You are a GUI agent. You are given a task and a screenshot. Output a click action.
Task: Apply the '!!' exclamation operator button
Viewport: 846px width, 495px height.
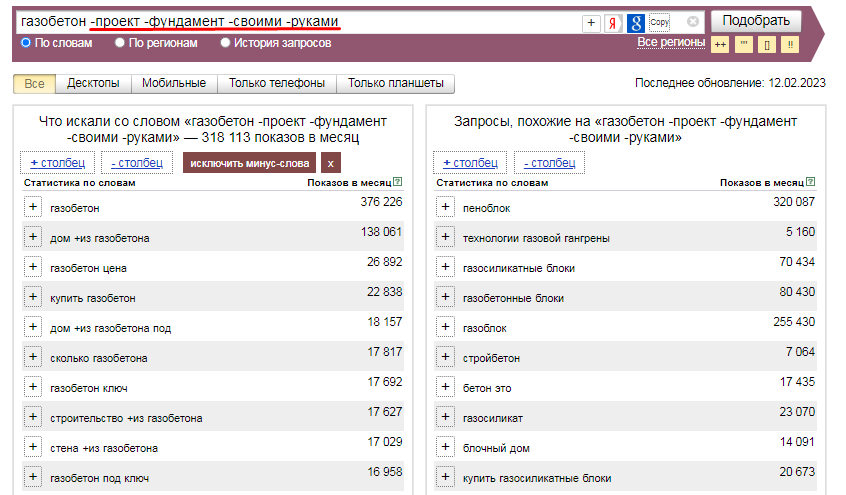[790, 44]
